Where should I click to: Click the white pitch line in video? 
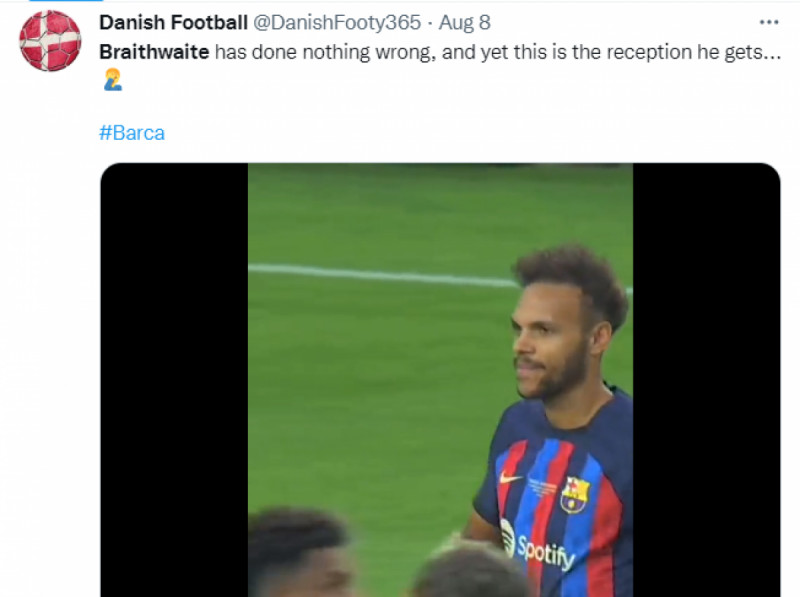click(380, 275)
